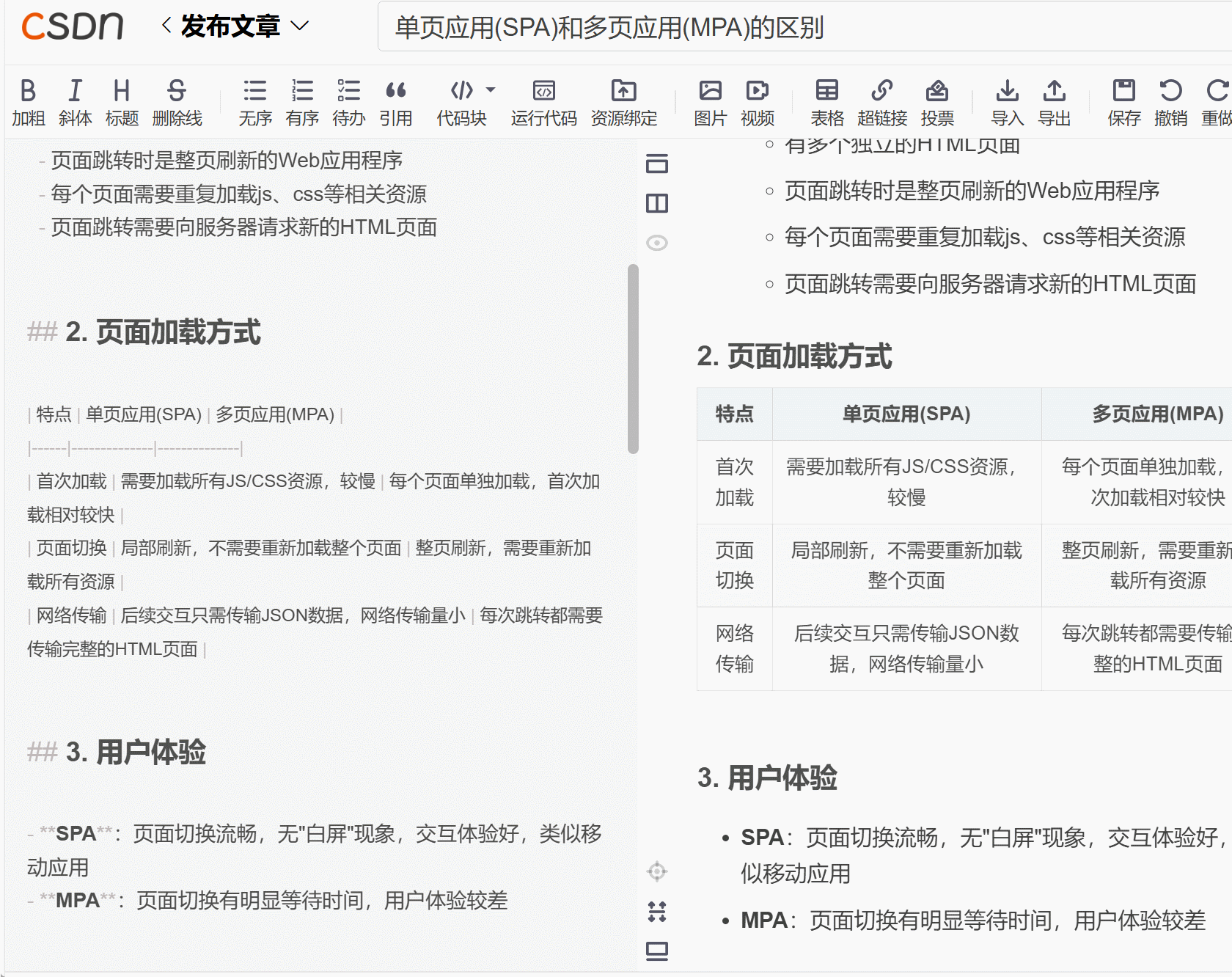This screenshot has height=977, width=1232.
Task: Click cell '后续交互只需传输JSON数据'
Action: pos(906,648)
